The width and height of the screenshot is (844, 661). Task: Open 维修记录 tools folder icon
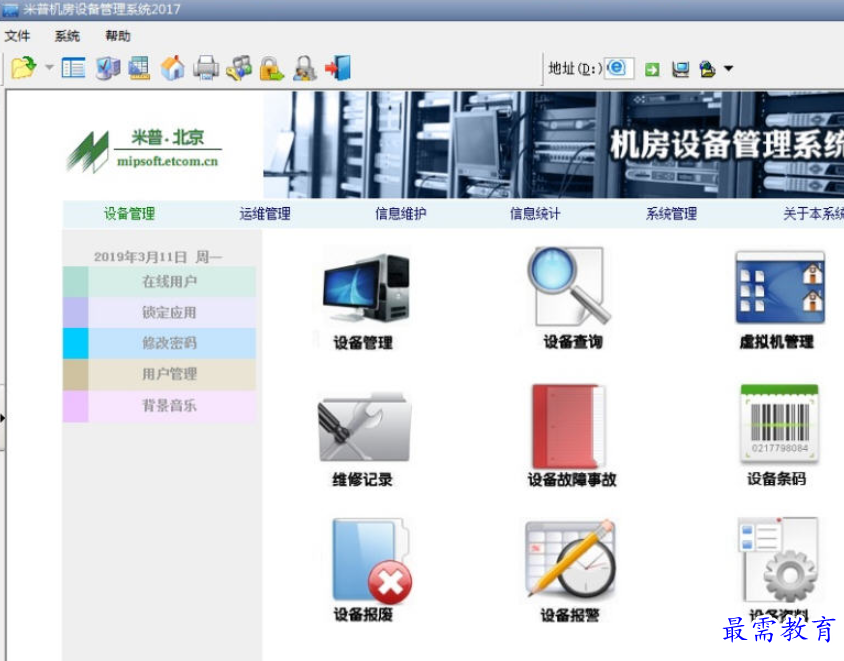[x=365, y=427]
